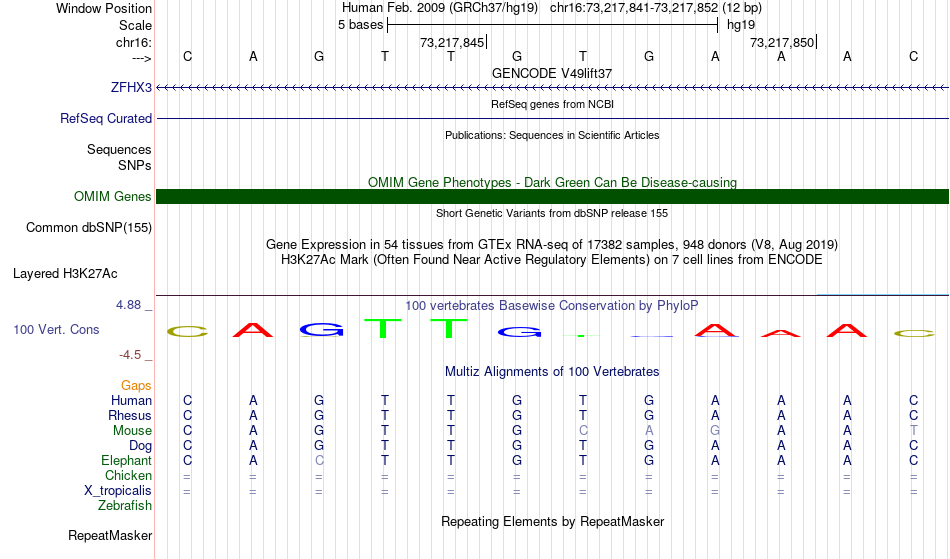Click the SNPs publications track label
This screenshot has height=559, width=950.
(x=135, y=165)
